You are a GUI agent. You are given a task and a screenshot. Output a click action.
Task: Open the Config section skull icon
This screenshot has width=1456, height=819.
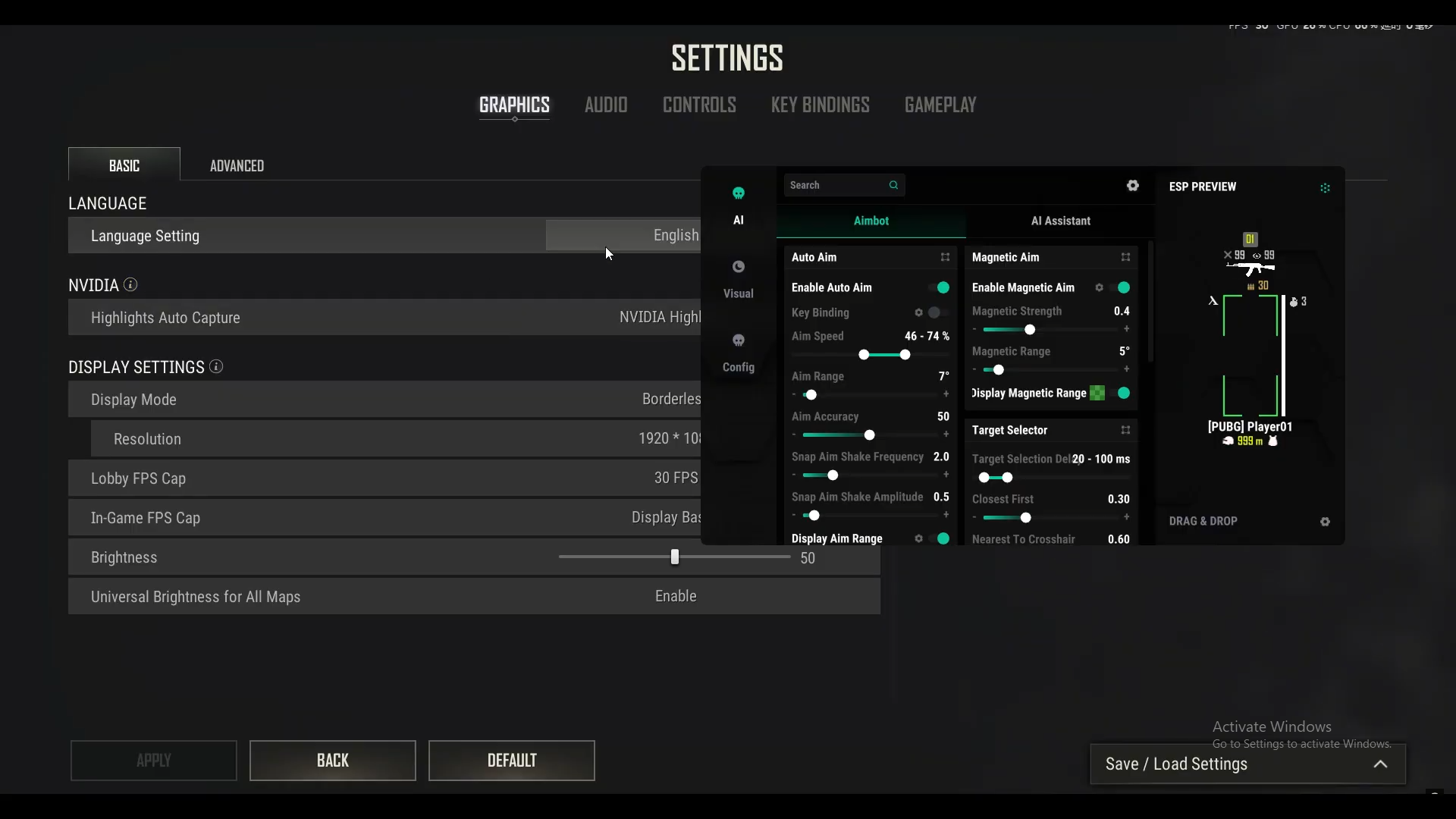(x=738, y=340)
